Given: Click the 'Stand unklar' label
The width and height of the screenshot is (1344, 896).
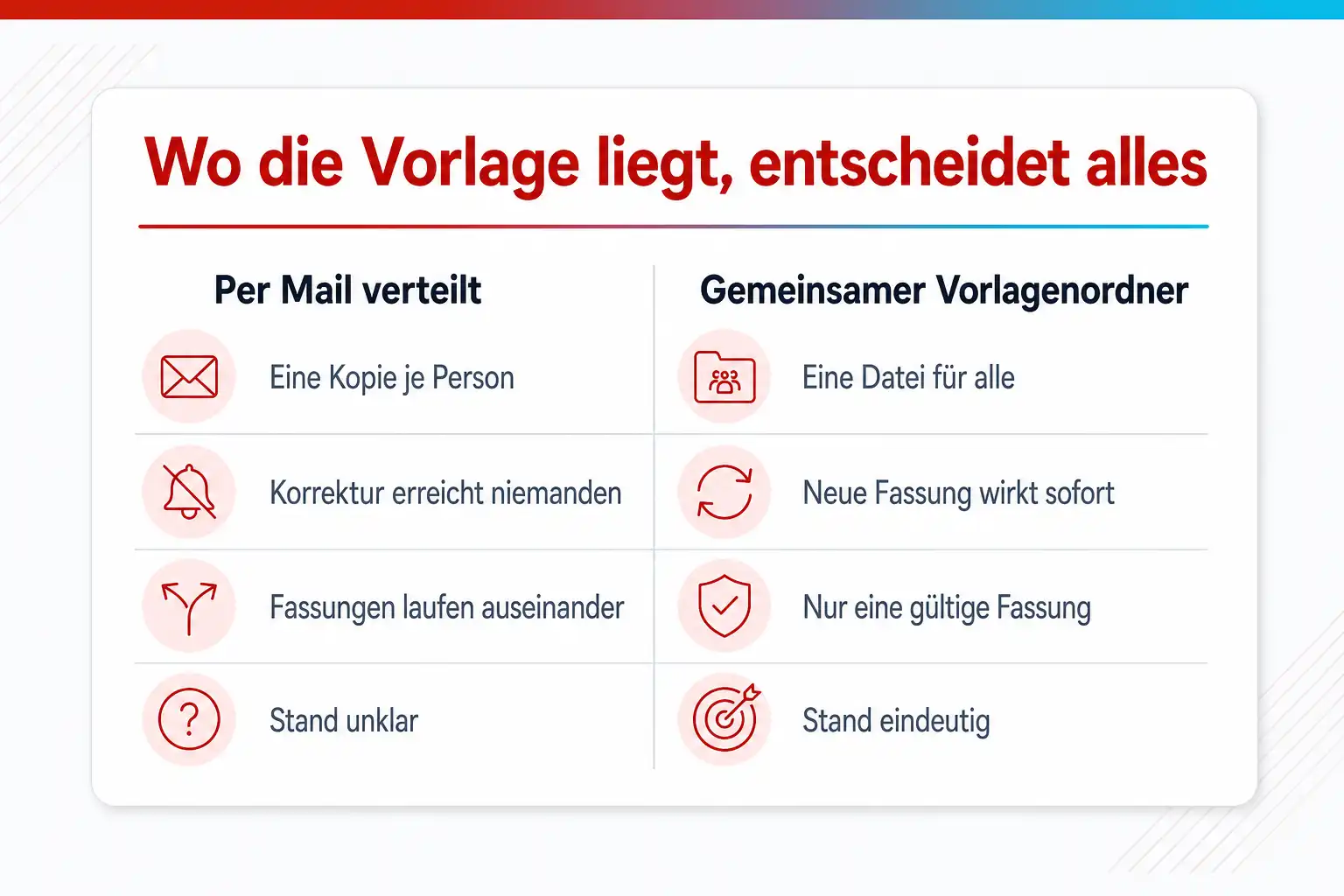Looking at the screenshot, I should [344, 721].
